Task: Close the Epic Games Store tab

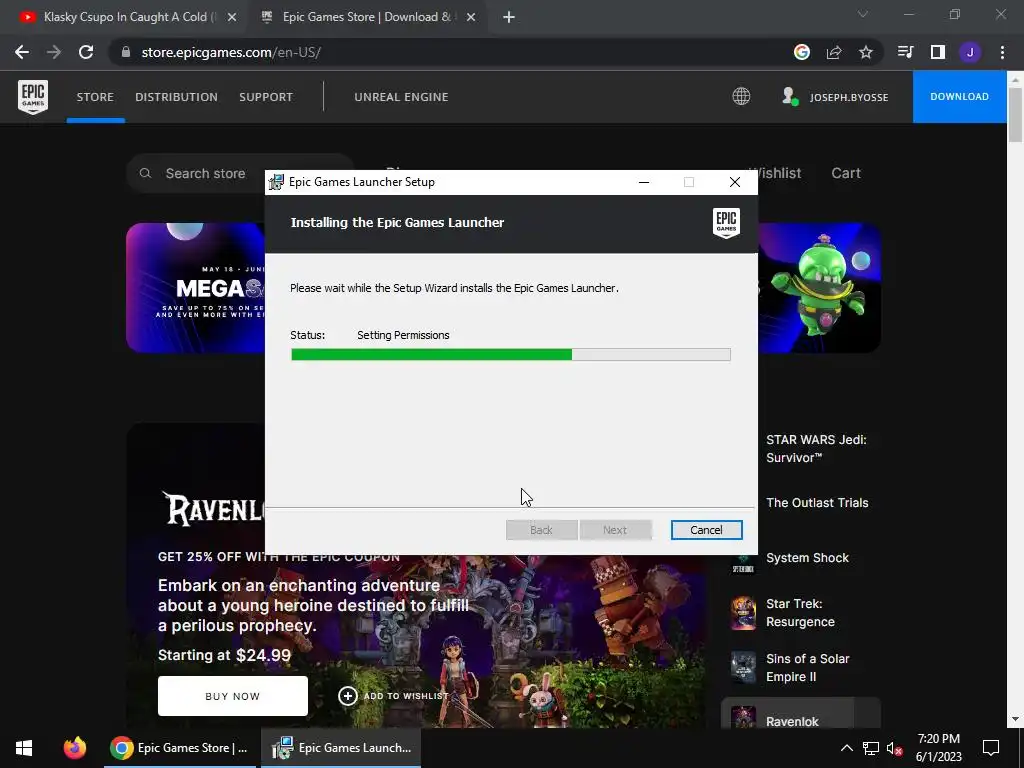Action: coord(471,18)
